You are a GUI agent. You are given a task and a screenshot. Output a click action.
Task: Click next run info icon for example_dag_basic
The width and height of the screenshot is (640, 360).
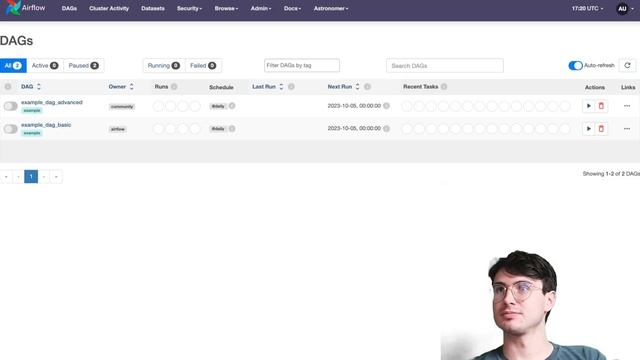(387, 129)
